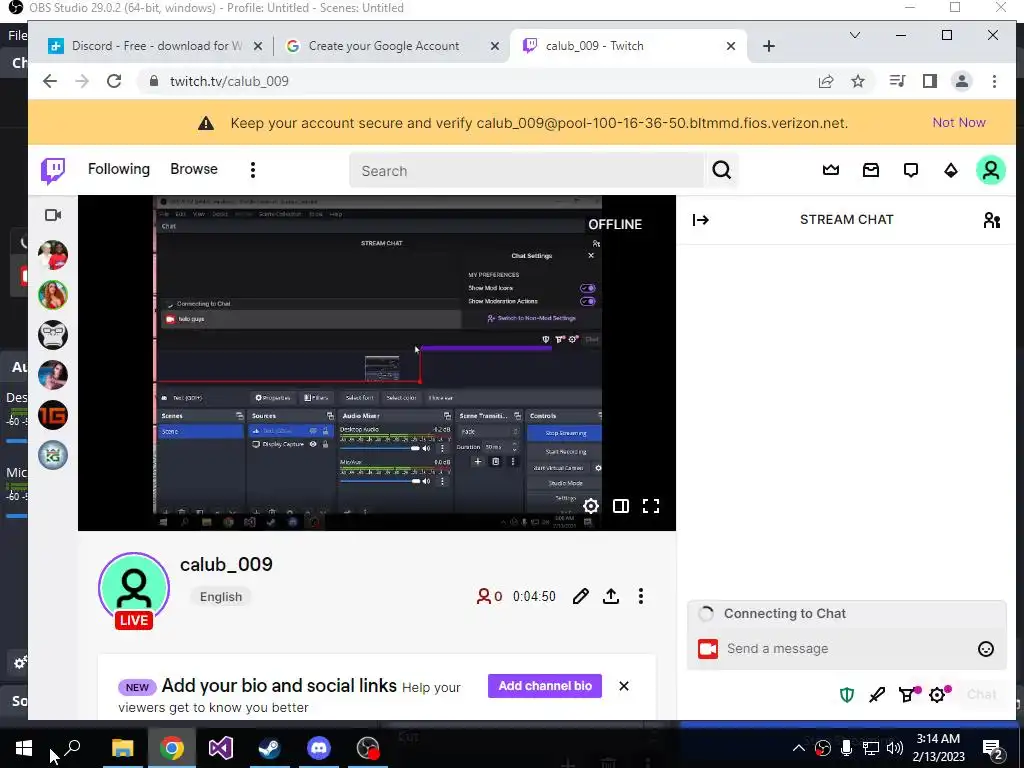The image size is (1024, 768).
Task: Open Twitch home via purple logo
Action: [x=53, y=170]
